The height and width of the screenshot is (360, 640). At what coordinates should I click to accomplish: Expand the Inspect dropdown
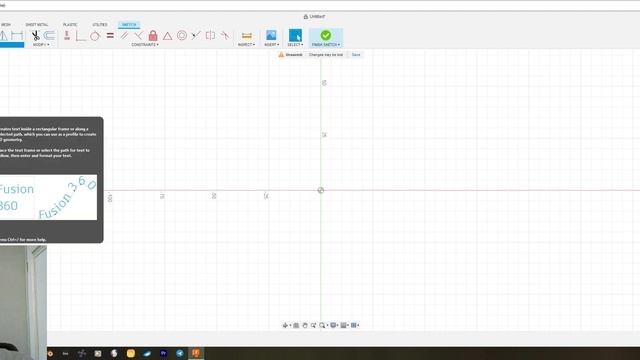(246, 45)
